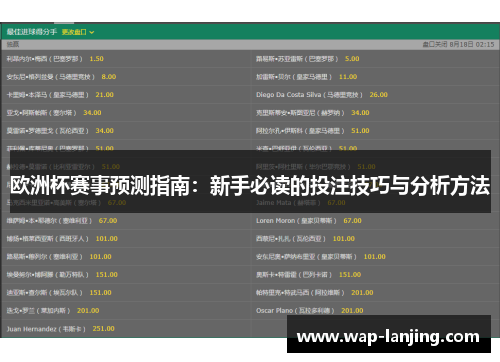Select 151.00 odds for the 埃瓦尔队 player
The height and width of the screenshot is (362, 500).
tap(100, 293)
